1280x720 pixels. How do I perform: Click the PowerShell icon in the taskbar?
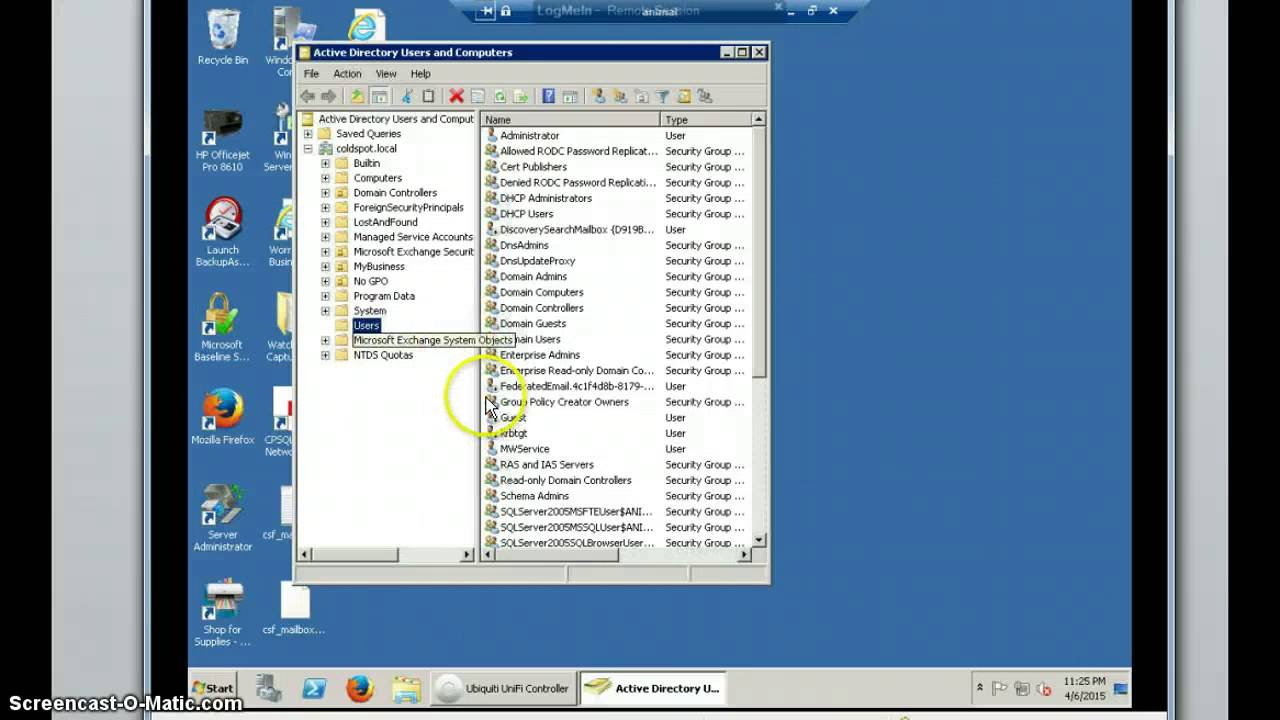pos(314,688)
